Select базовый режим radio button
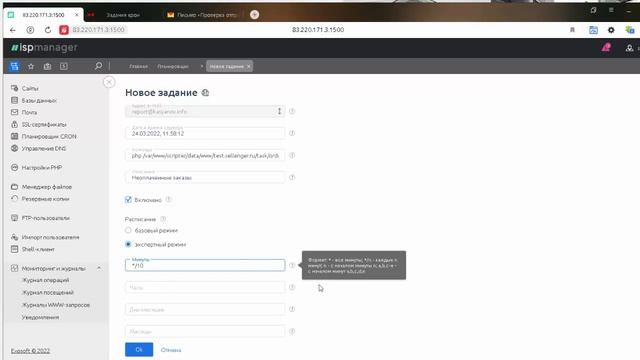Screen dimensions: 640x360 [x=128, y=230]
